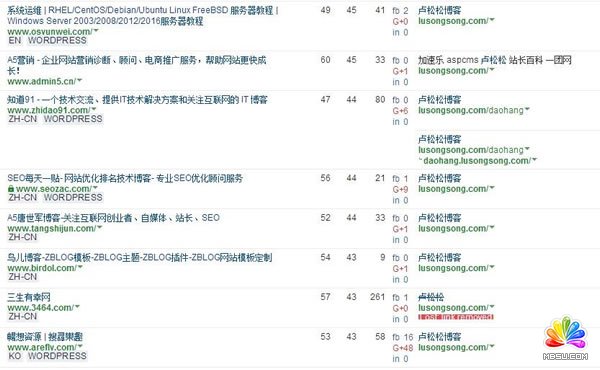Expand the caret next to www.zhidao91.com/

94,109
